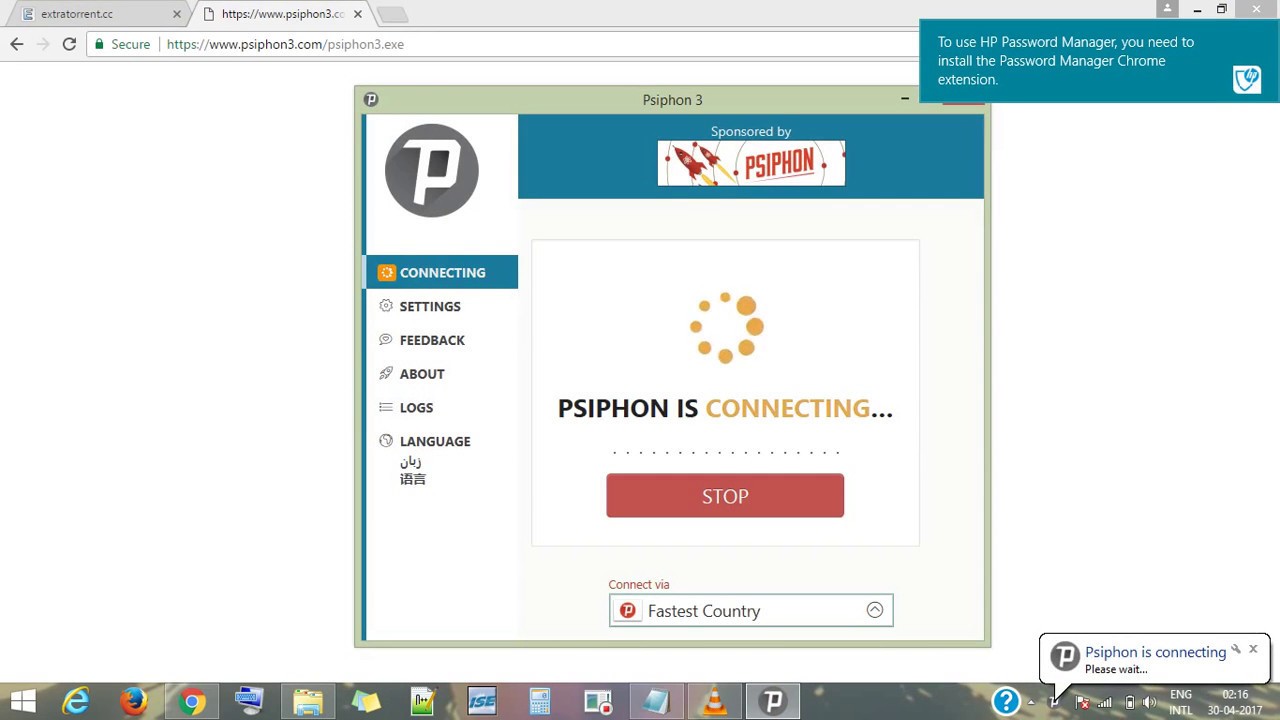Screen dimensions: 1280x720
Task: Expand the circled chevron of the country selector
Action: pos(875,610)
